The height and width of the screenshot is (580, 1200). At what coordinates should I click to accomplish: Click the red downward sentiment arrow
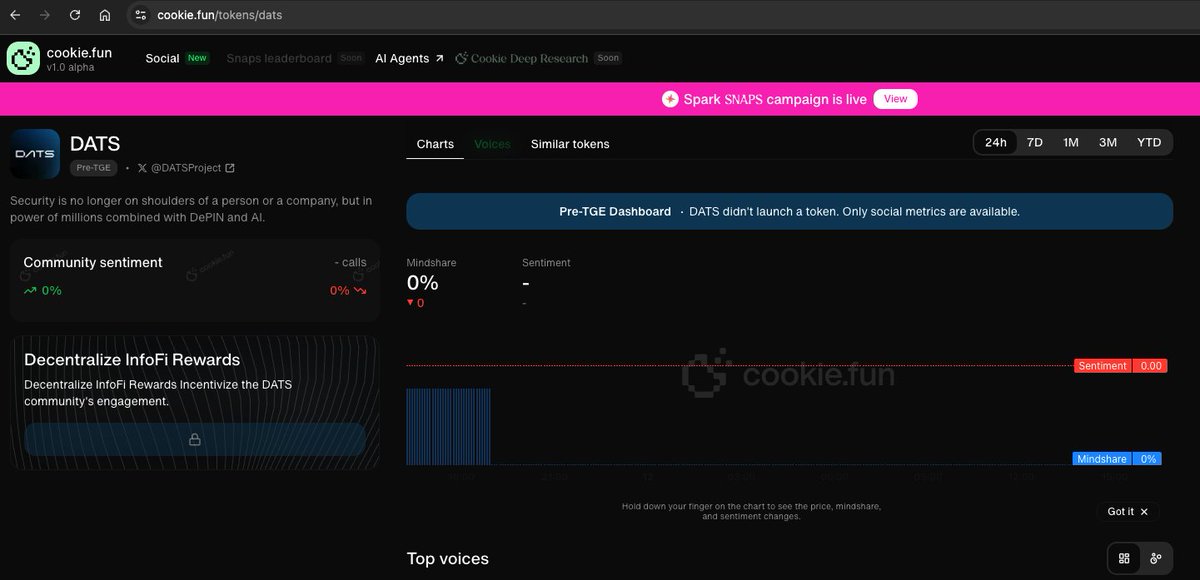(360, 290)
